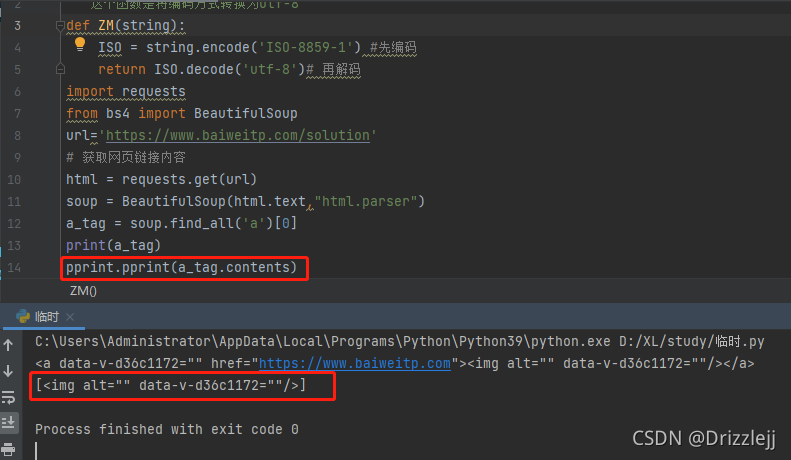The image size is (791, 460).
Task: Click the down arrow in run console toolbar
Action: [9, 371]
